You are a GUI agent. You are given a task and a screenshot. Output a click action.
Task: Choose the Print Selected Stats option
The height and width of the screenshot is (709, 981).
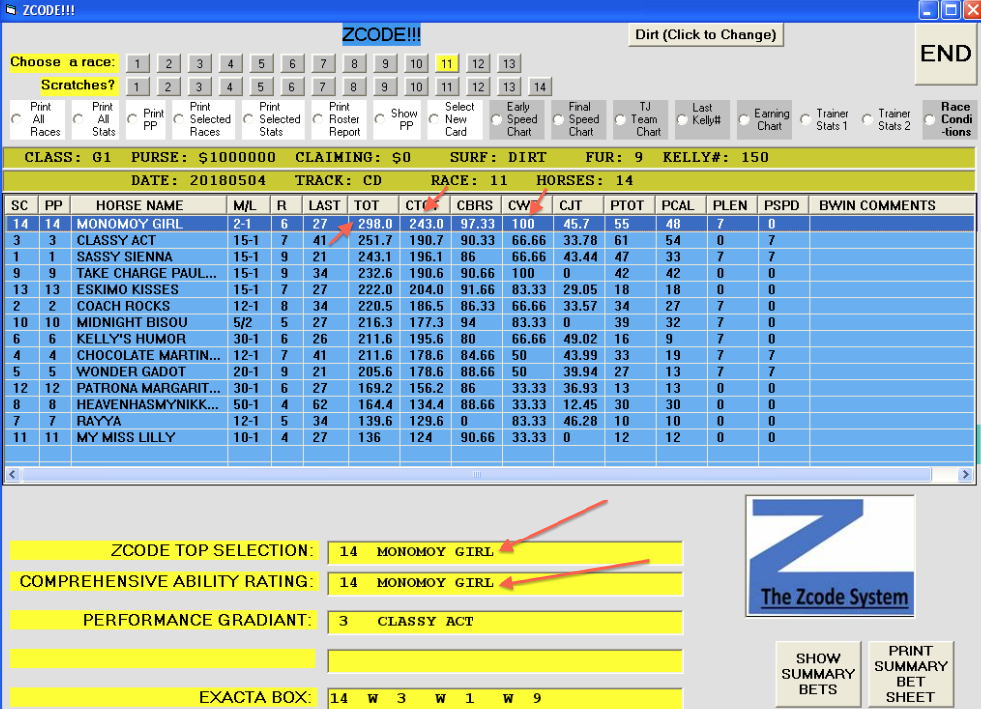pyautogui.click(x=248, y=120)
